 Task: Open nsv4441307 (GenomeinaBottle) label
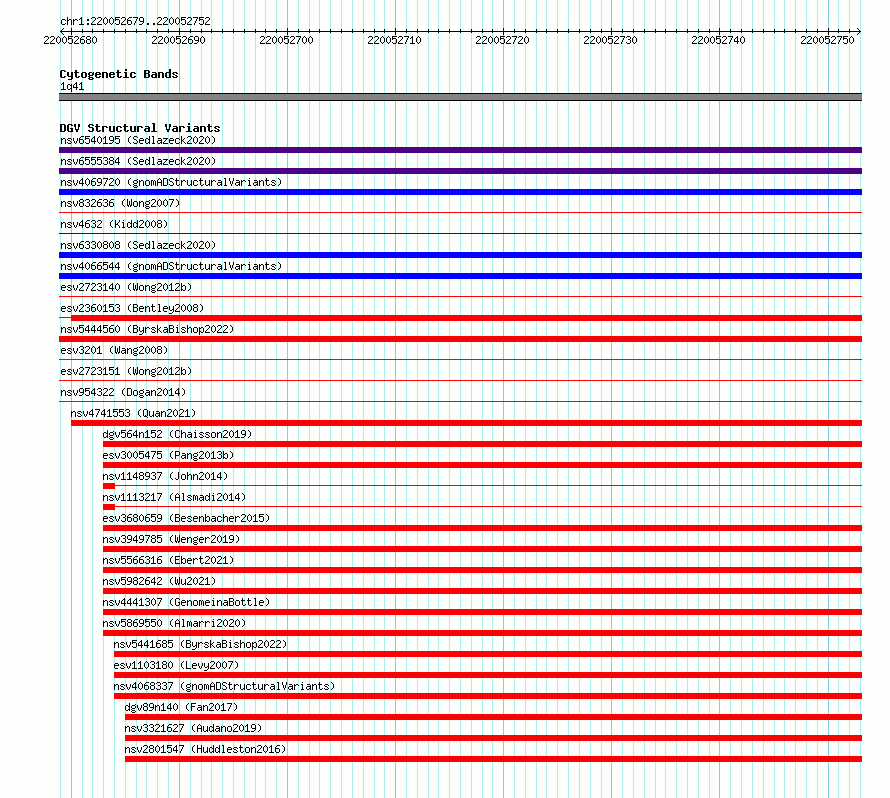coord(186,602)
